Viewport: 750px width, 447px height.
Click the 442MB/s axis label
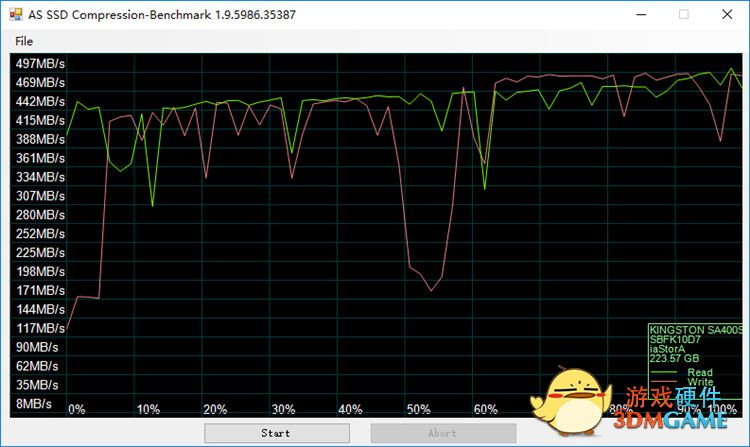pyautogui.click(x=40, y=101)
